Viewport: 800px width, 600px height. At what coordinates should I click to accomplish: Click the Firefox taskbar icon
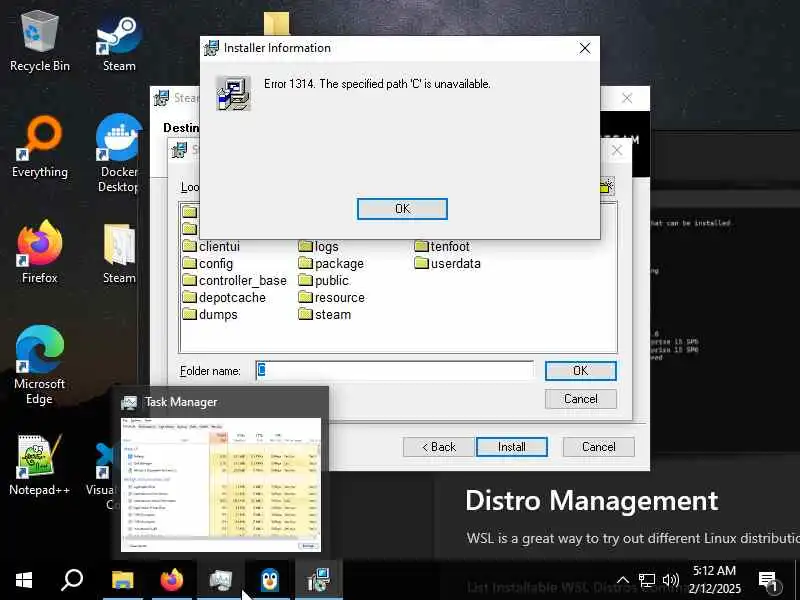point(171,580)
